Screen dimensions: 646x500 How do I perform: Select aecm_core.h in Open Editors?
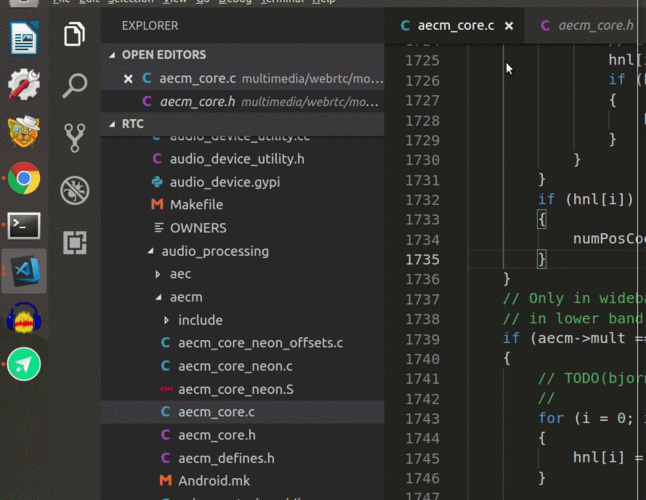pyautogui.click(x=243, y=102)
